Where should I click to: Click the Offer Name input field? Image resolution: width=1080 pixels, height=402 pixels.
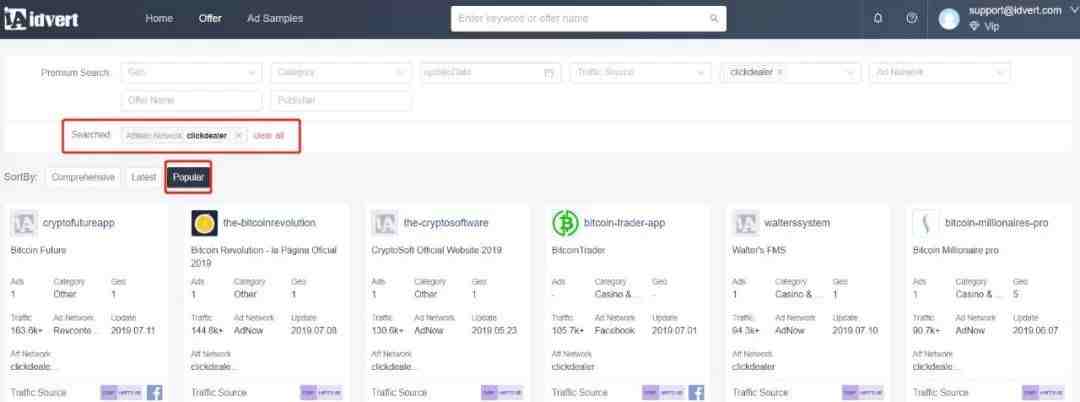pos(191,100)
